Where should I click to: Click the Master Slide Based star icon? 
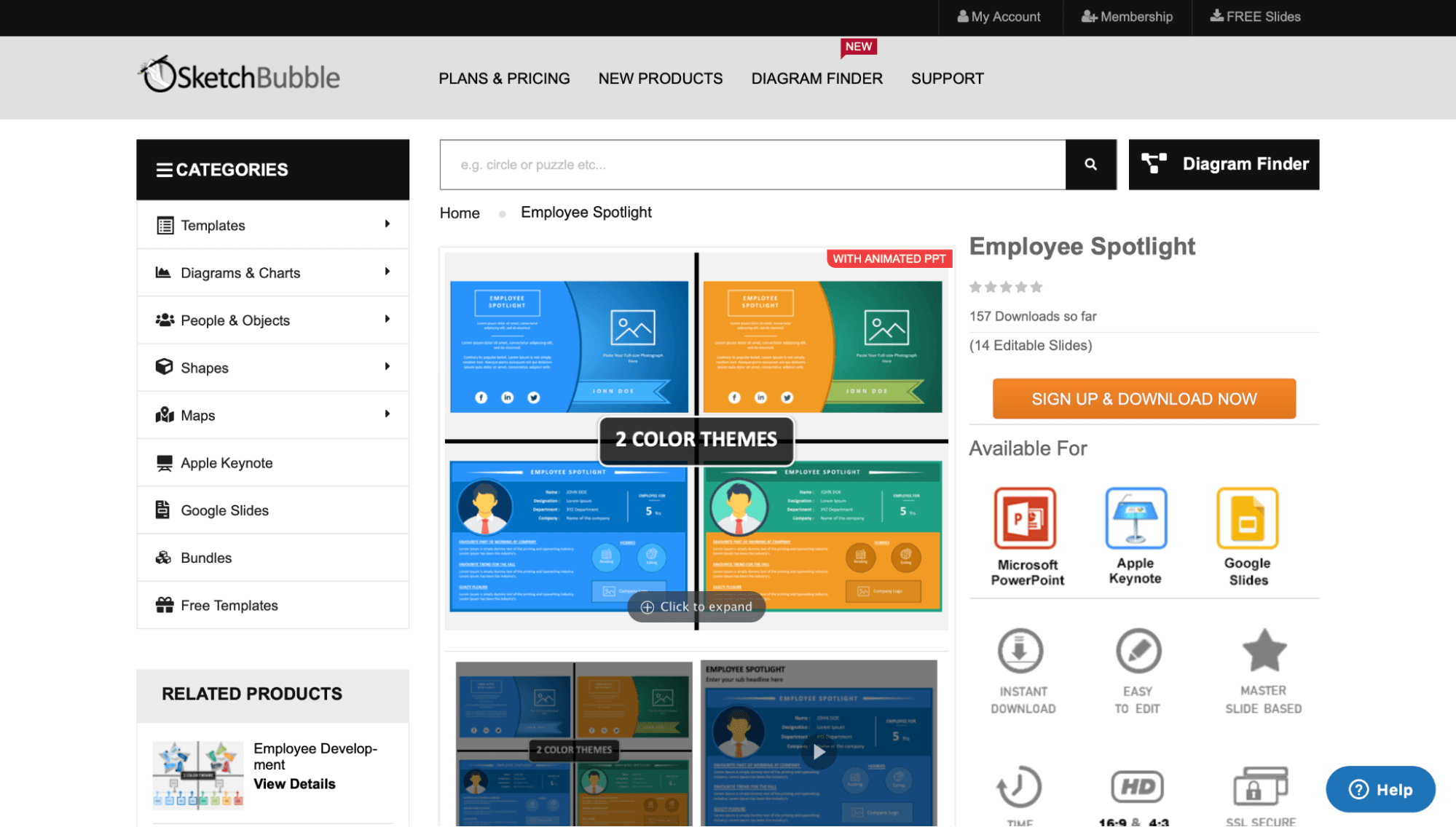[x=1264, y=650]
